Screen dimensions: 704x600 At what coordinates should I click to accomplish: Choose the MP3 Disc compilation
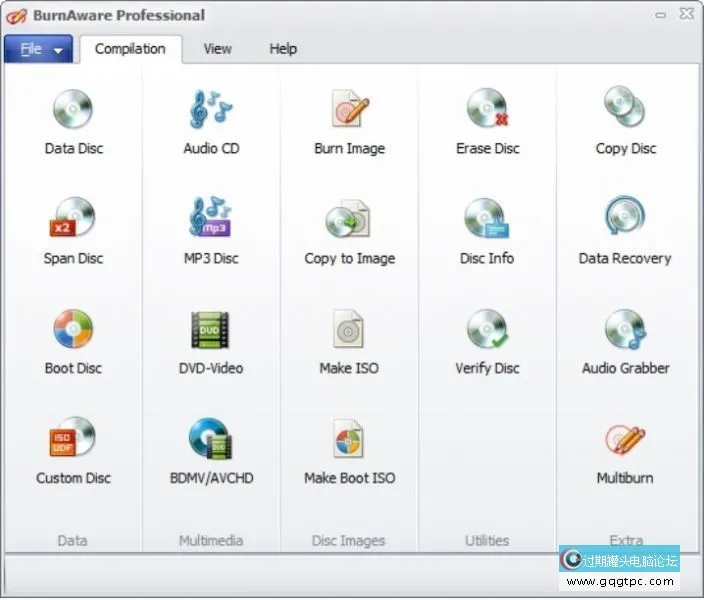coord(211,231)
